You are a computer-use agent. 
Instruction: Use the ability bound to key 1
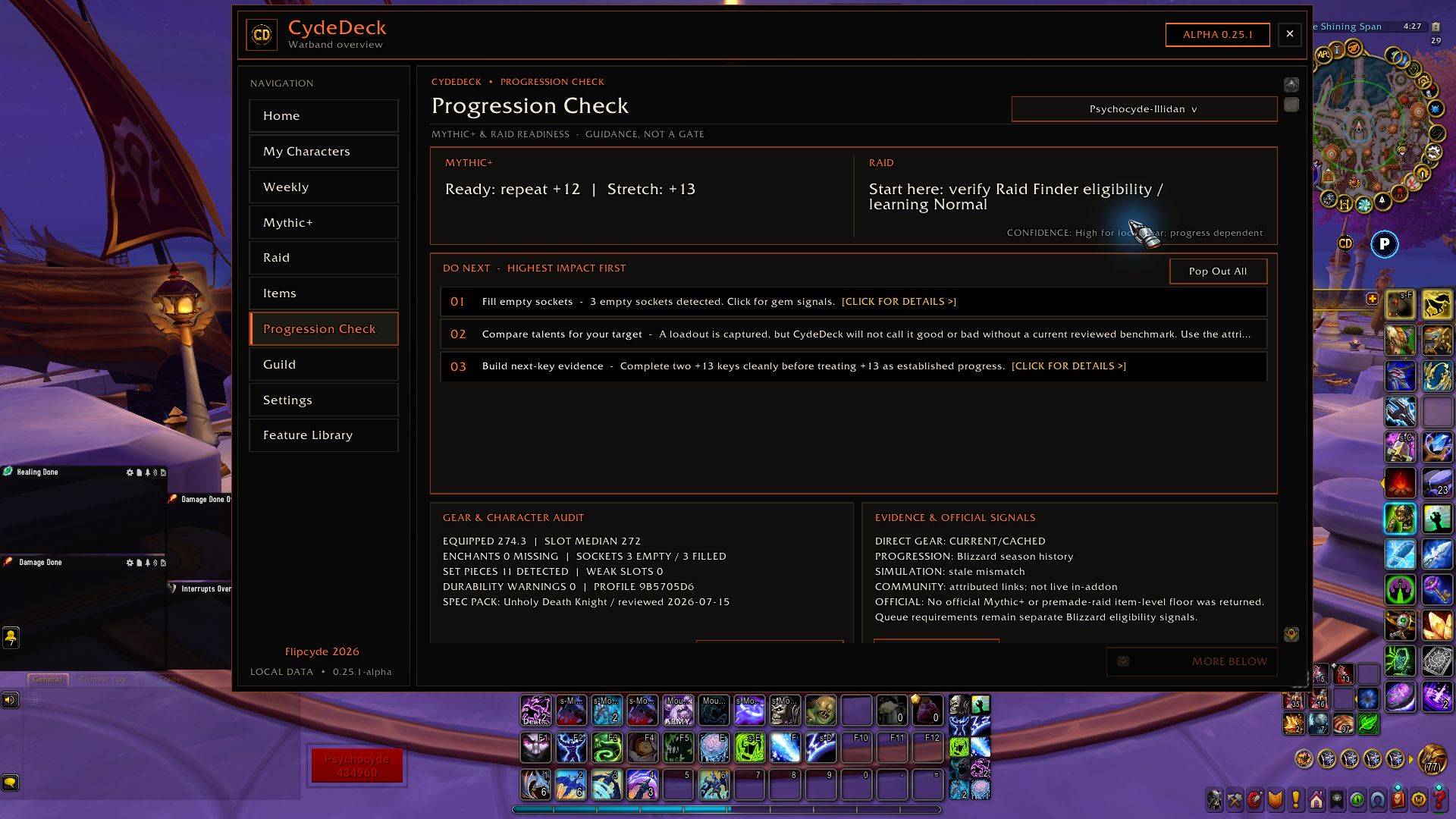tap(535, 785)
